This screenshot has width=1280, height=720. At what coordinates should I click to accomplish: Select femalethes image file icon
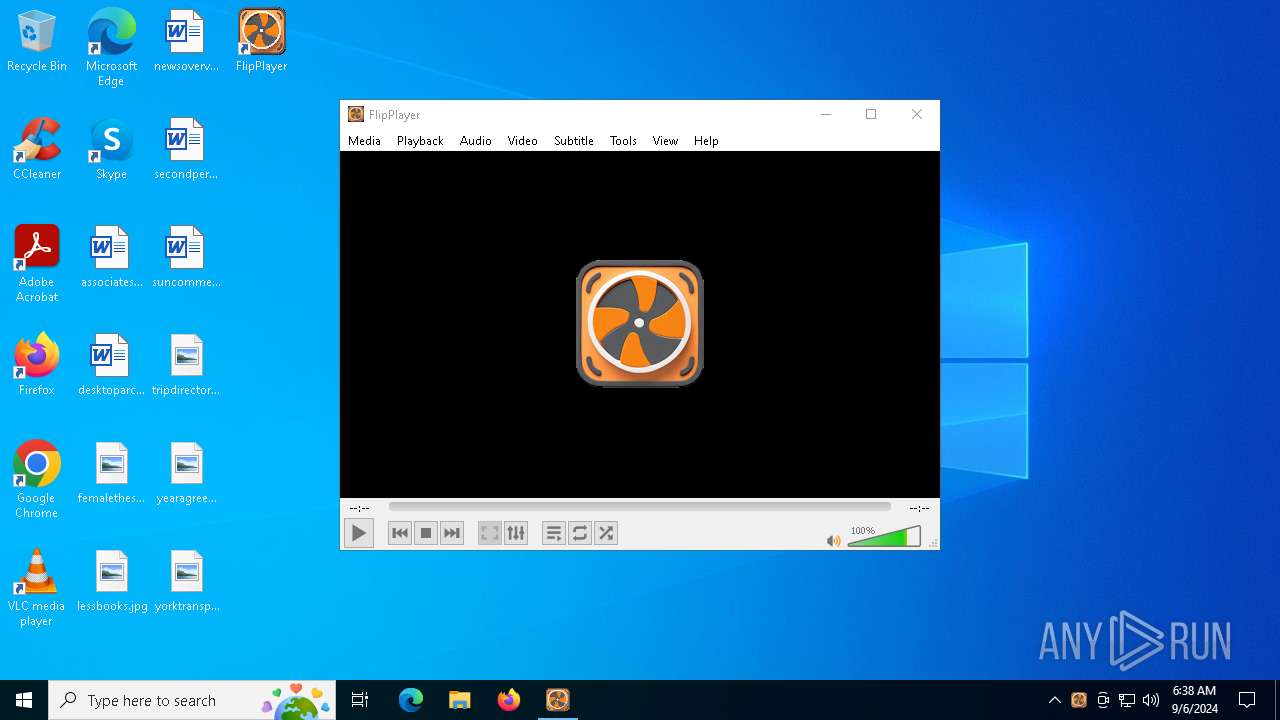pos(111,474)
